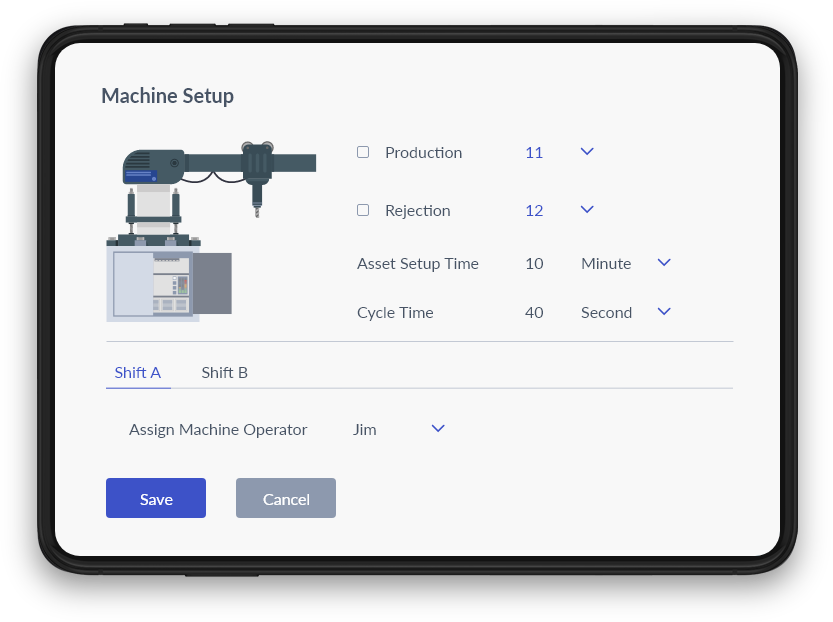Select the Rejection value 12
This screenshot has width=833, height=622.
pos(534,211)
